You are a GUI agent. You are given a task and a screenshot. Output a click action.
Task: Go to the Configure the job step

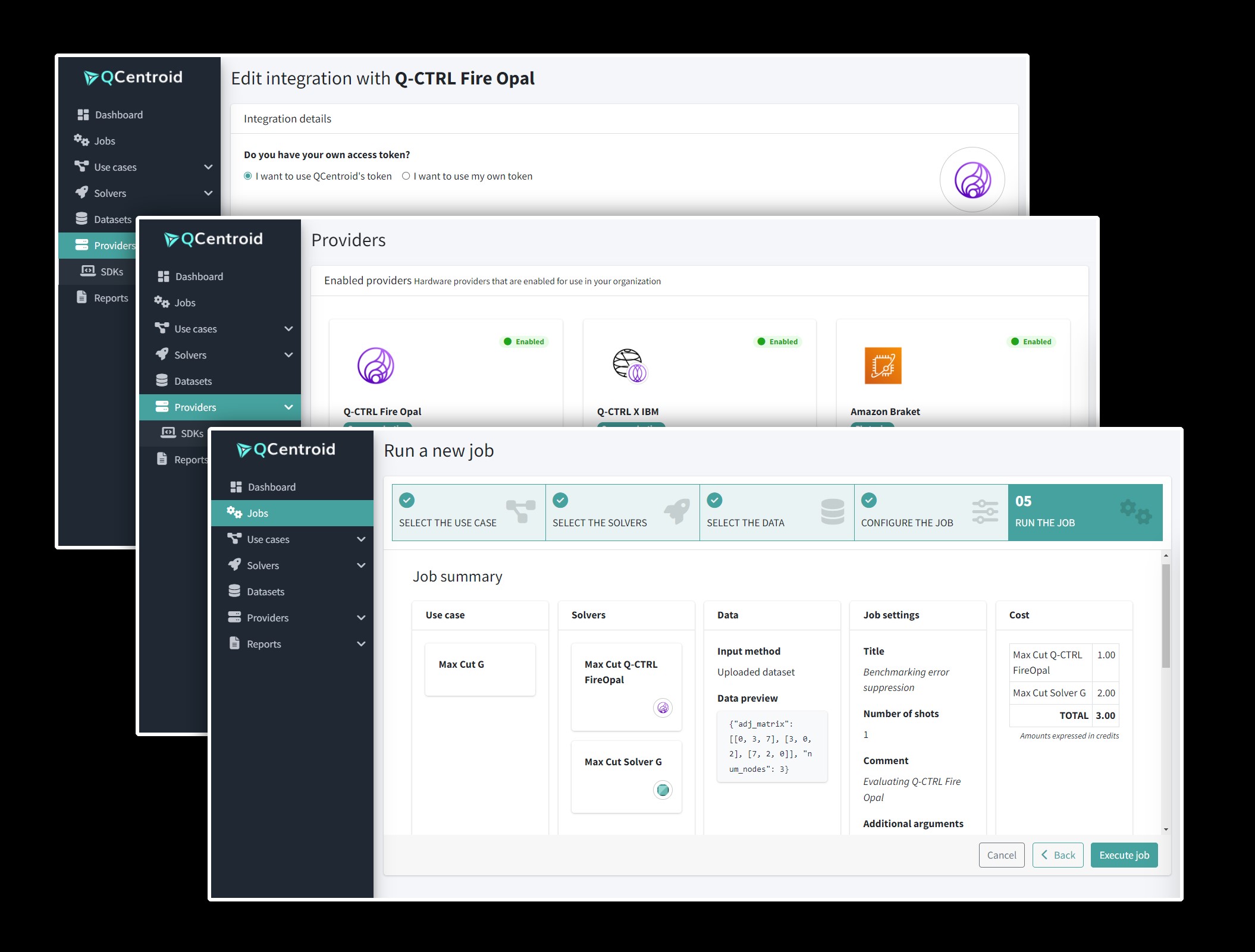pyautogui.click(x=931, y=513)
